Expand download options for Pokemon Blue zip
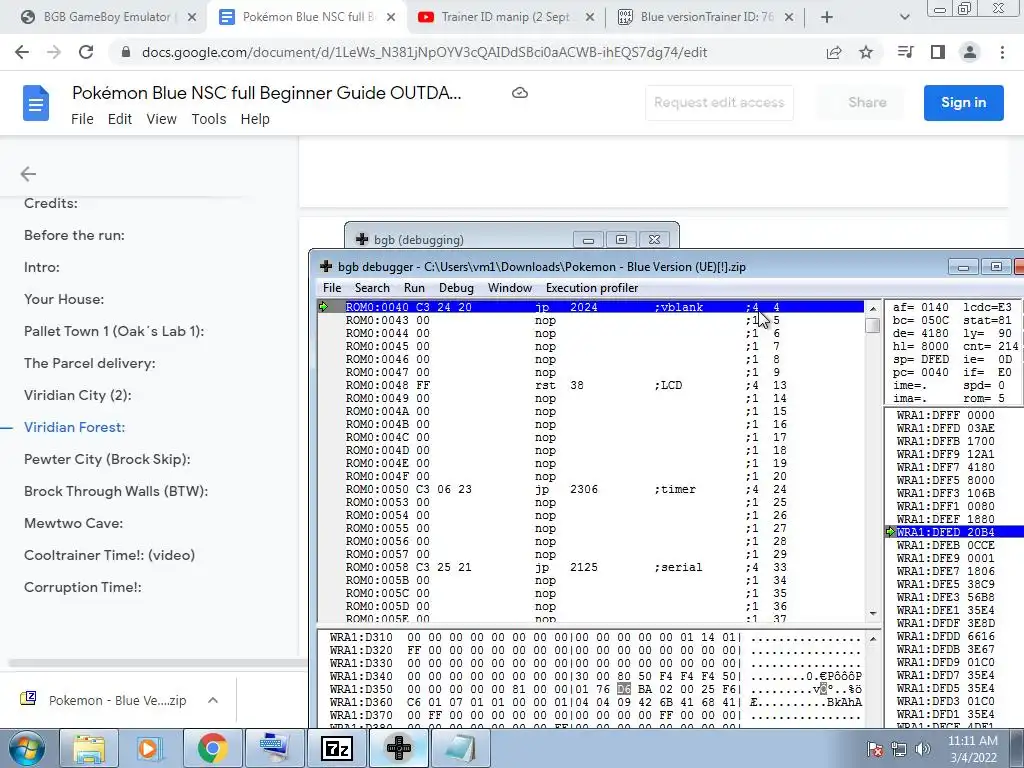Image resolution: width=1024 pixels, height=768 pixels. click(213, 700)
